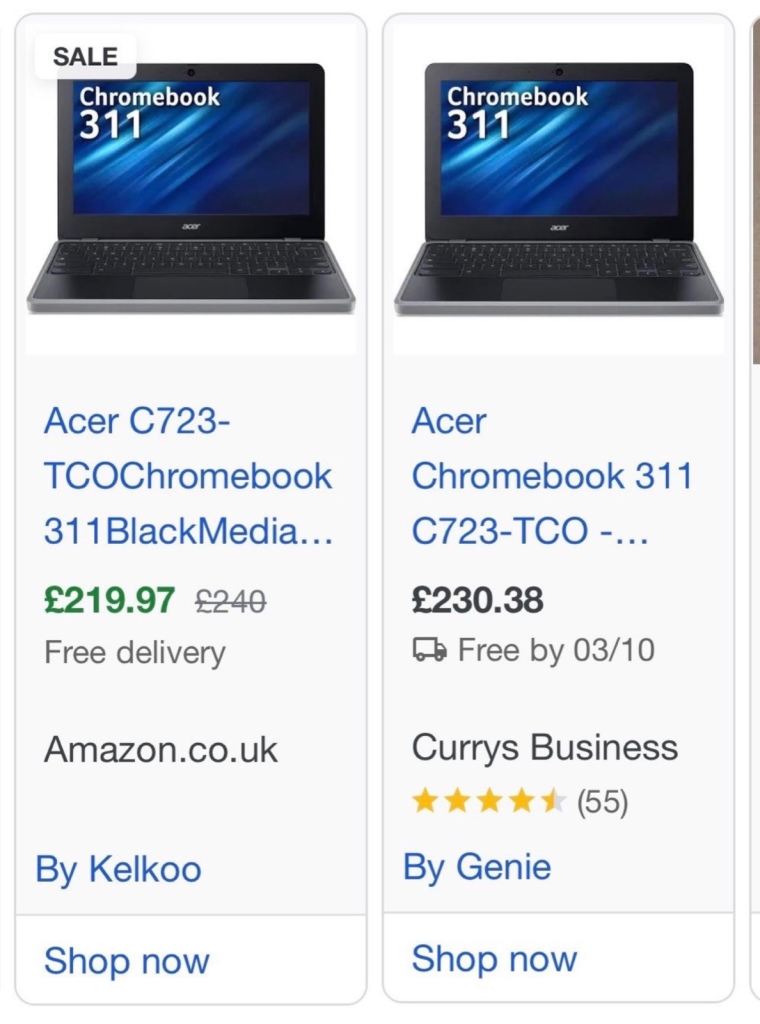760x1024 pixels.
Task: Click the £230.38 price
Action: (x=477, y=600)
